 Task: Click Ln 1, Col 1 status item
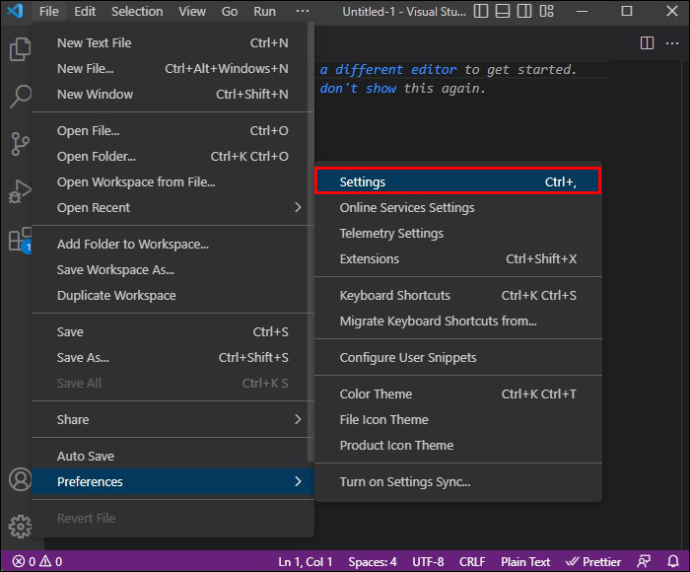pos(305,561)
